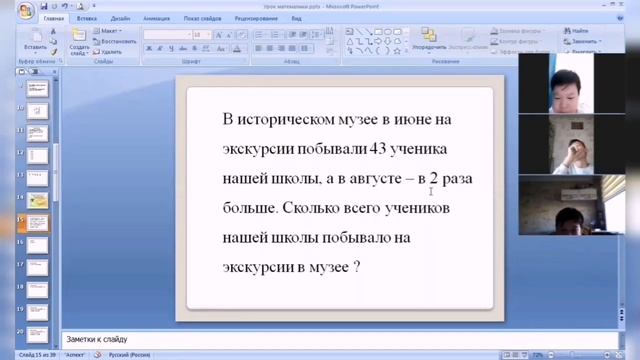The image size is (640, 360).
Task: Click the Decrease Font Size icon
Action: pyautogui.click(x=229, y=35)
